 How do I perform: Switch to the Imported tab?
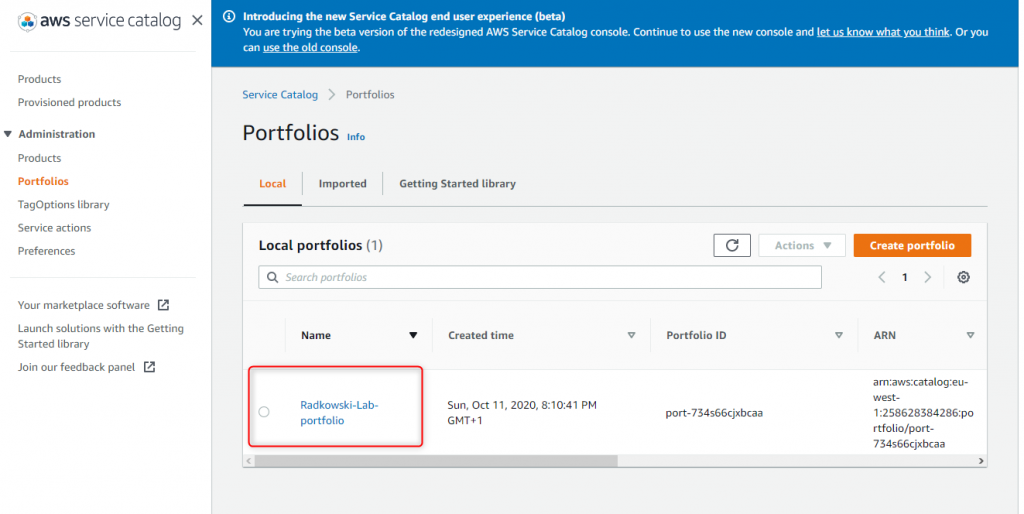(342, 184)
